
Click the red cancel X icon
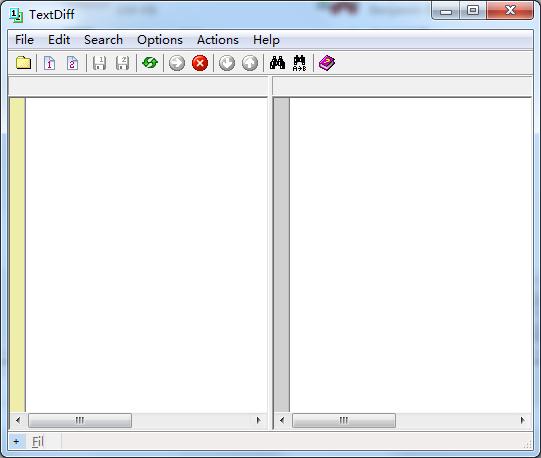pos(200,63)
